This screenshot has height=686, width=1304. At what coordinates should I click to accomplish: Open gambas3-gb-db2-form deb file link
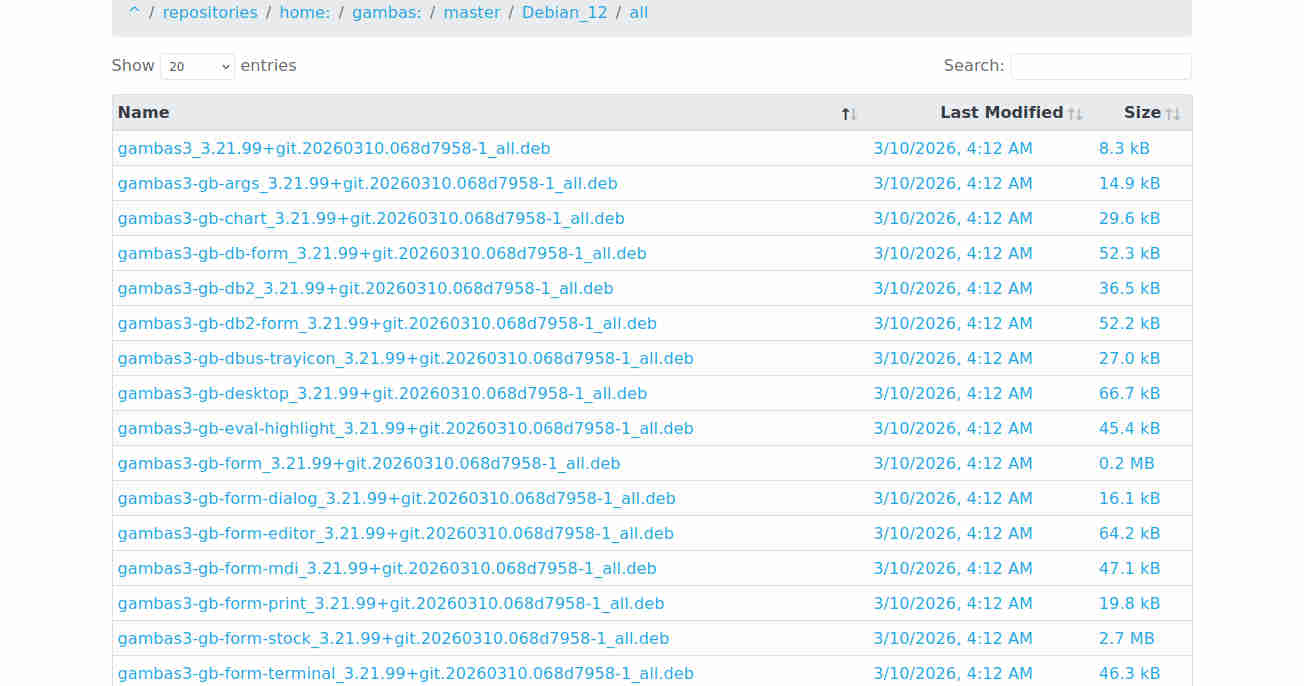pyautogui.click(x=387, y=324)
